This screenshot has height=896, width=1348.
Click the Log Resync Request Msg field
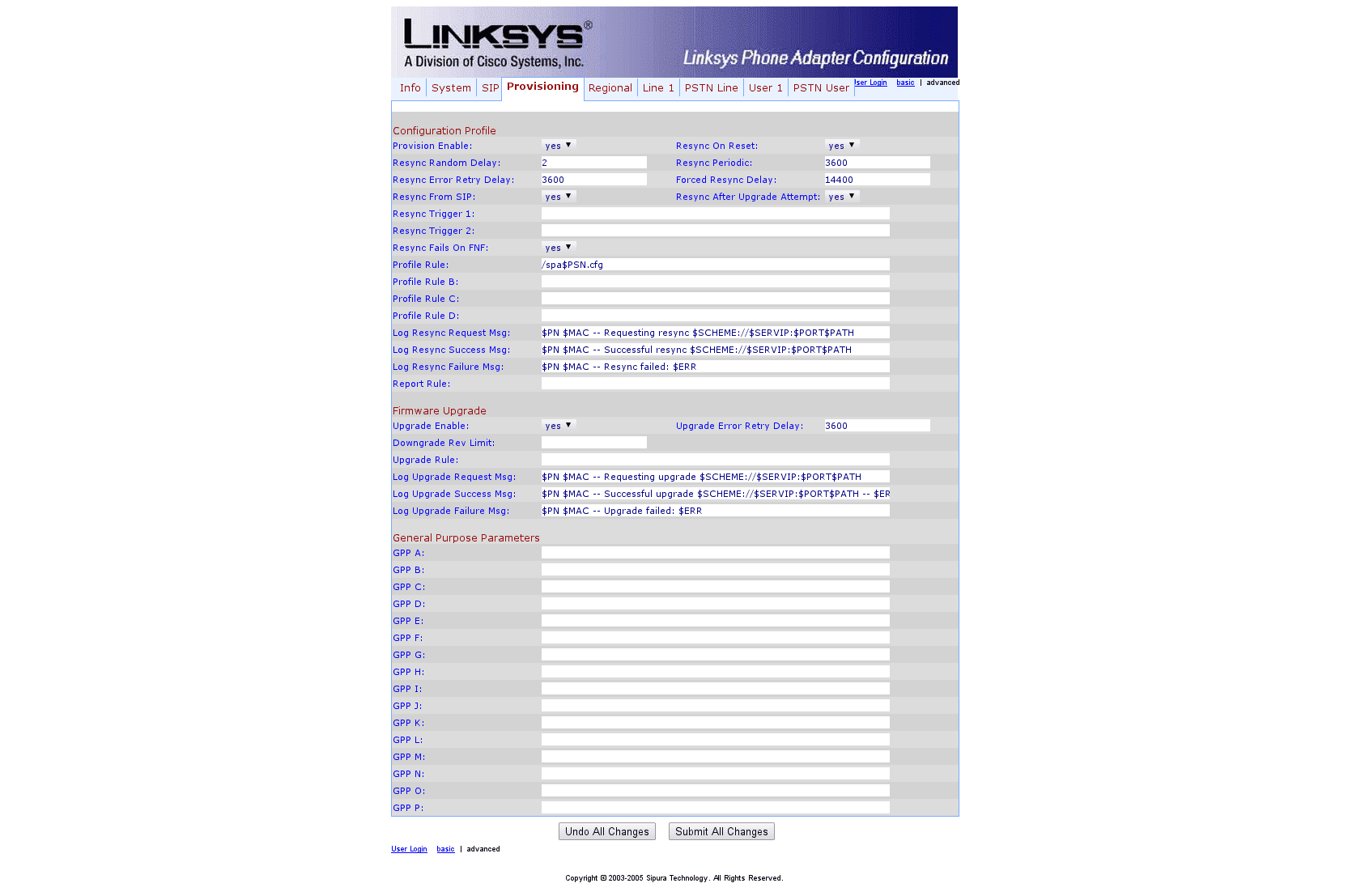click(716, 333)
